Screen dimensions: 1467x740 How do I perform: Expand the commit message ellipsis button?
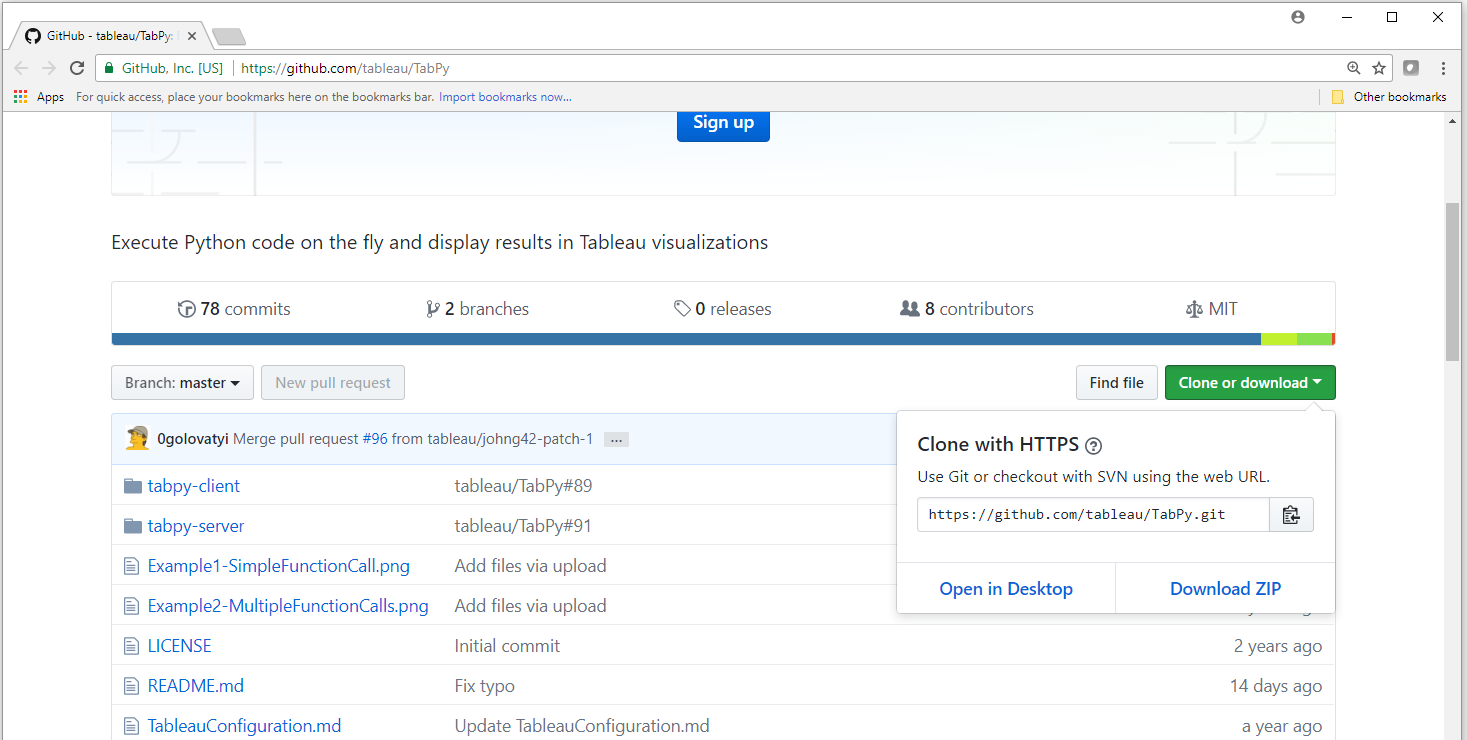(x=616, y=439)
